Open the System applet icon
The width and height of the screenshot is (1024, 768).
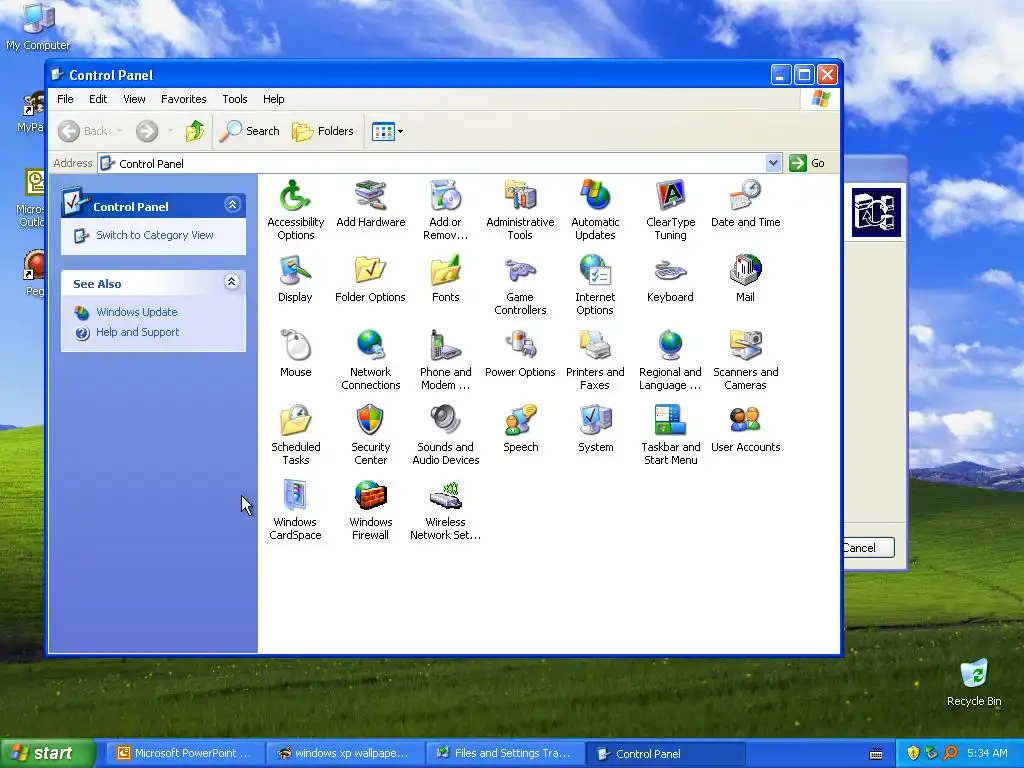pyautogui.click(x=595, y=421)
